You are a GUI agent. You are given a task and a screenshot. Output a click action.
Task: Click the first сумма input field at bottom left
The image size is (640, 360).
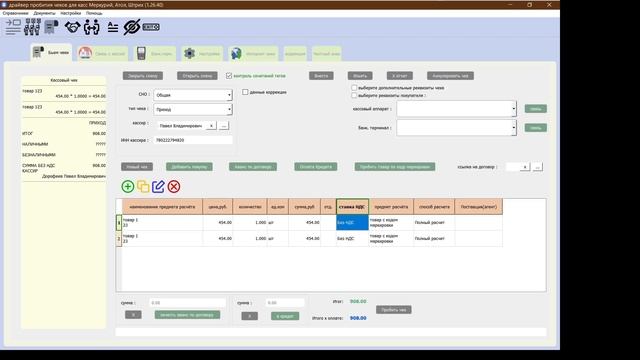pos(187,303)
